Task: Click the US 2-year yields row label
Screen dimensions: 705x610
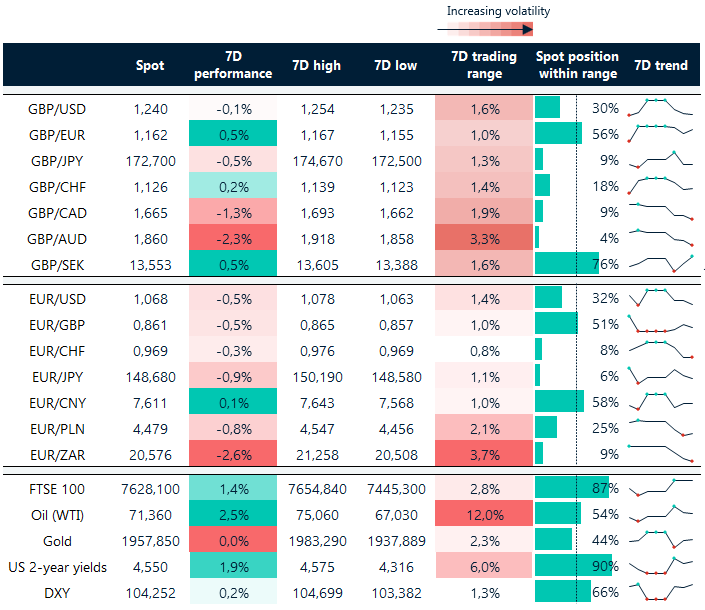Action: point(56,566)
